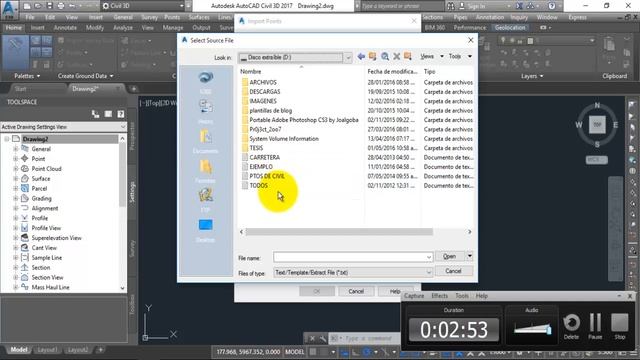The image size is (640, 360).
Task: Open the Look in drive dropdown
Action: tap(348, 58)
